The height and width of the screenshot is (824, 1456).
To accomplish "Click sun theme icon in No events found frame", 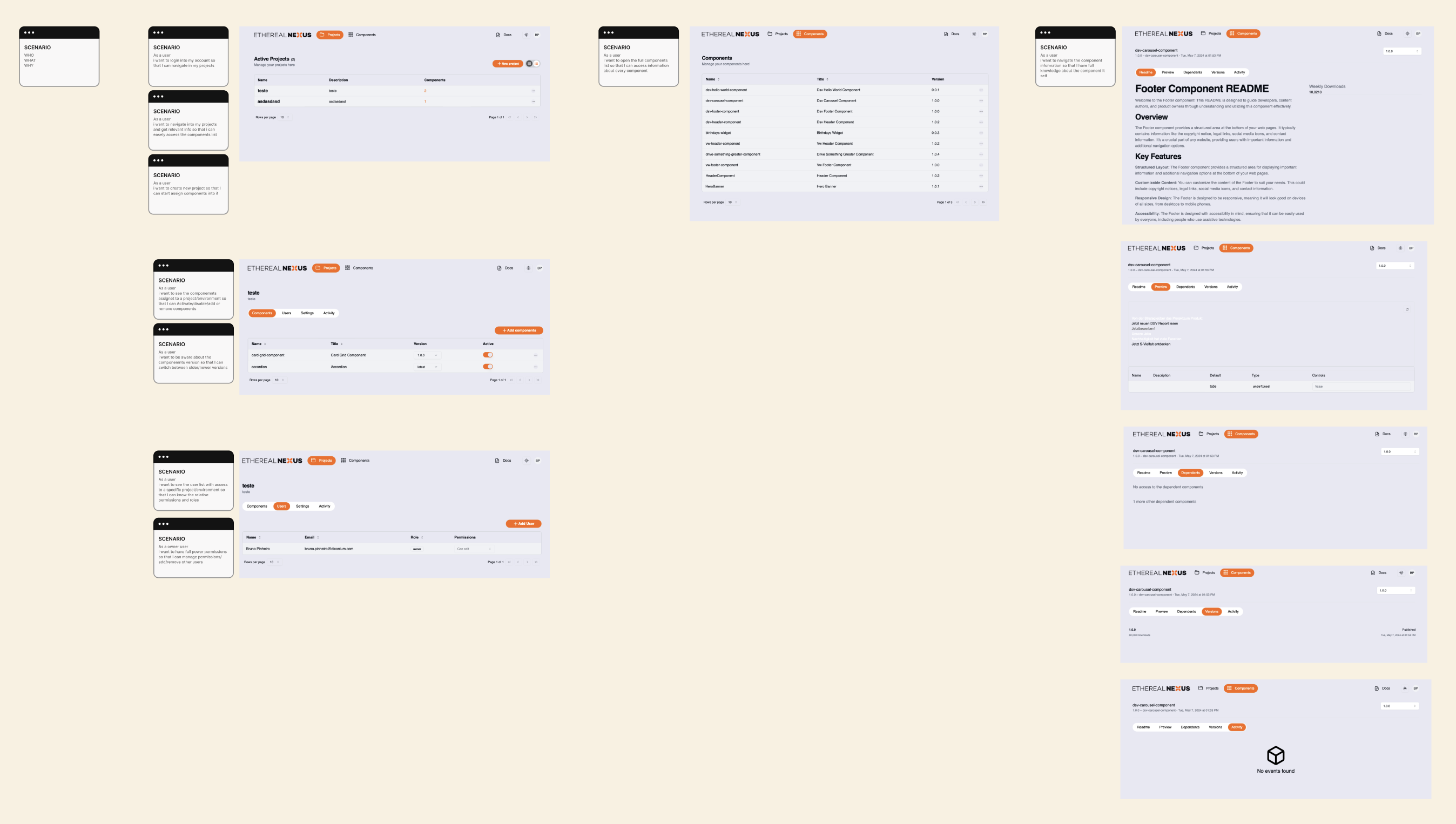I will (1405, 689).
